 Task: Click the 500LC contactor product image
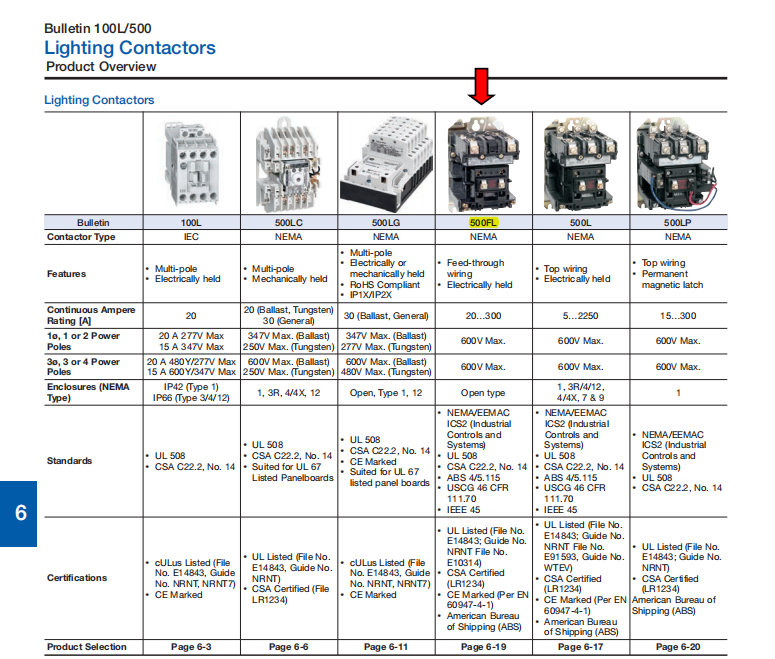coord(289,164)
